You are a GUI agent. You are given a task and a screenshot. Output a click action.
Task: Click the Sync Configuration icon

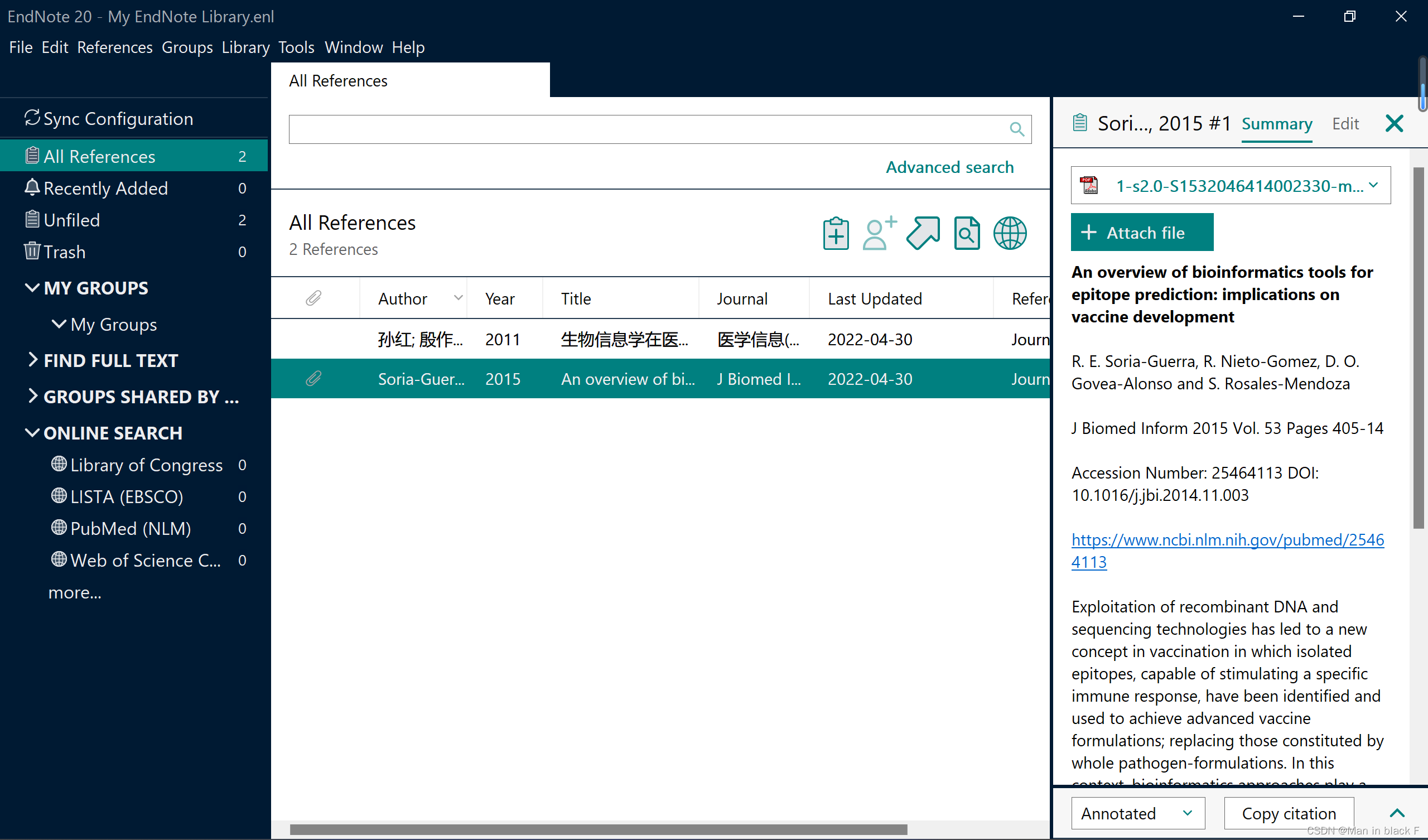[x=32, y=118]
